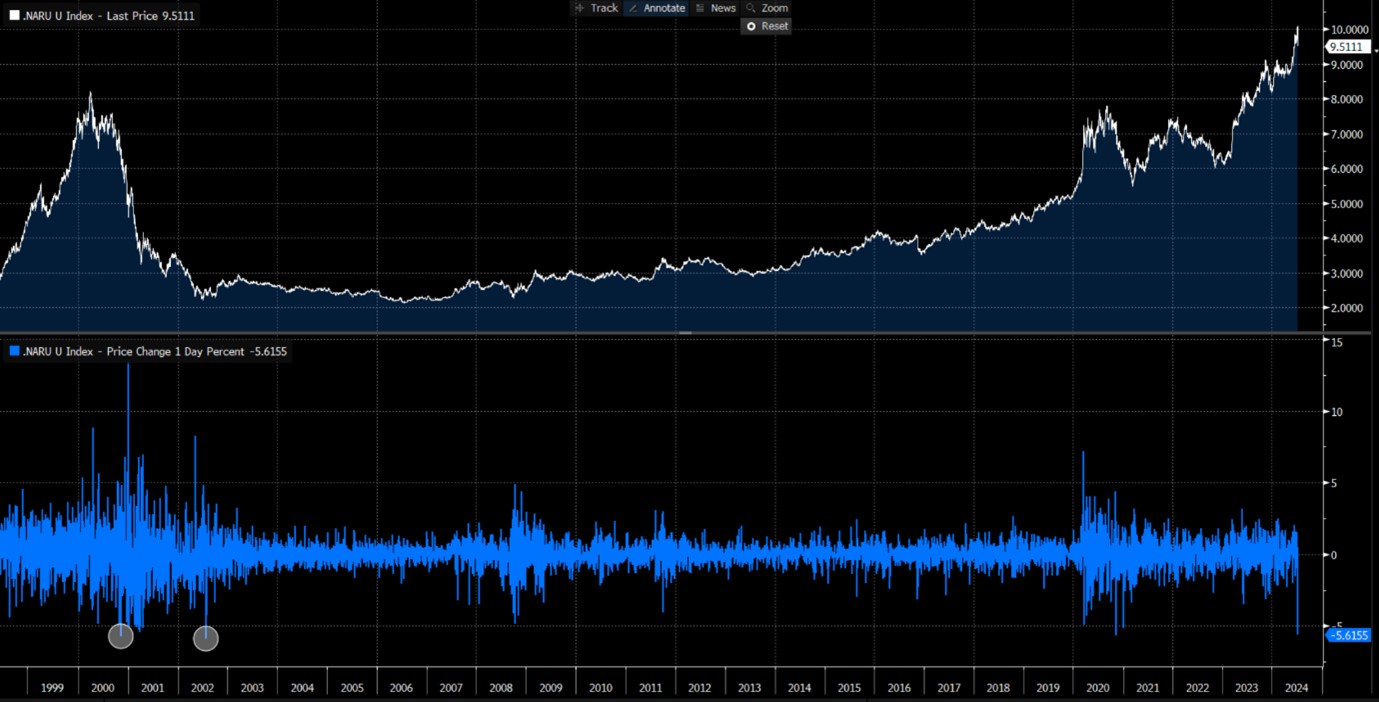Select the 4.0000 axis label
Viewport: 1379px width, 702px height.
(x=1347, y=239)
